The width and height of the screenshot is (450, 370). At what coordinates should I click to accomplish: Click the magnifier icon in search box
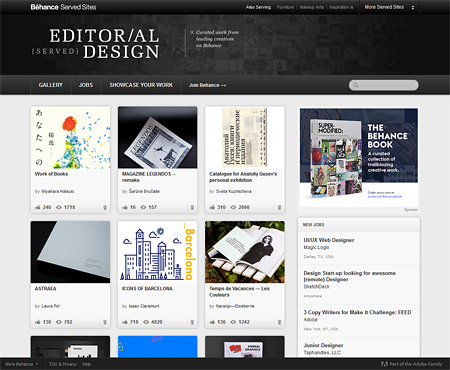pos(356,85)
